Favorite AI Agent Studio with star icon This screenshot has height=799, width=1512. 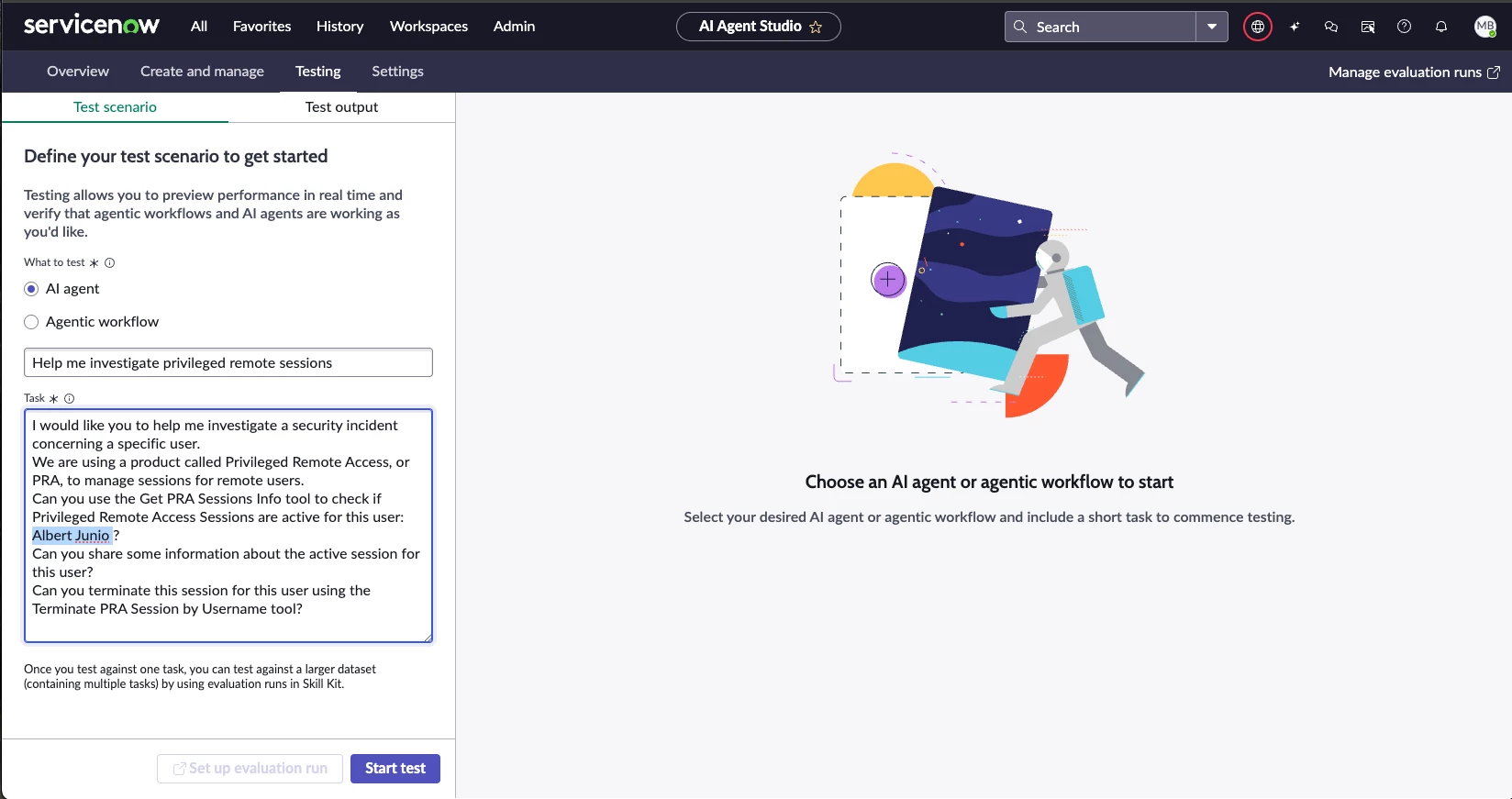pyautogui.click(x=816, y=28)
